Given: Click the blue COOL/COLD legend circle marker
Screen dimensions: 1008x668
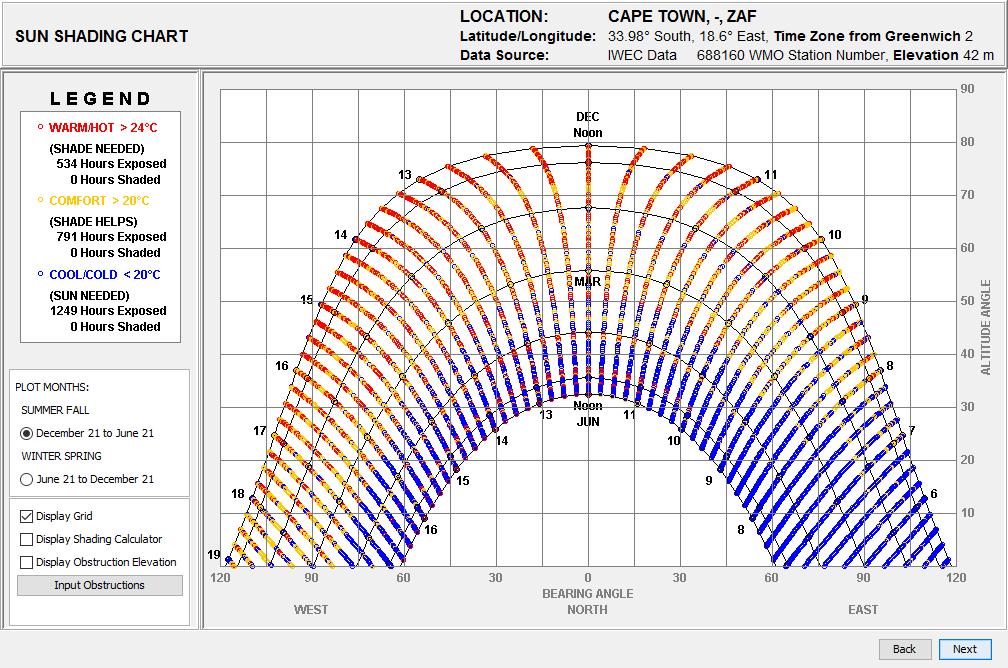Looking at the screenshot, I should (x=40, y=274).
